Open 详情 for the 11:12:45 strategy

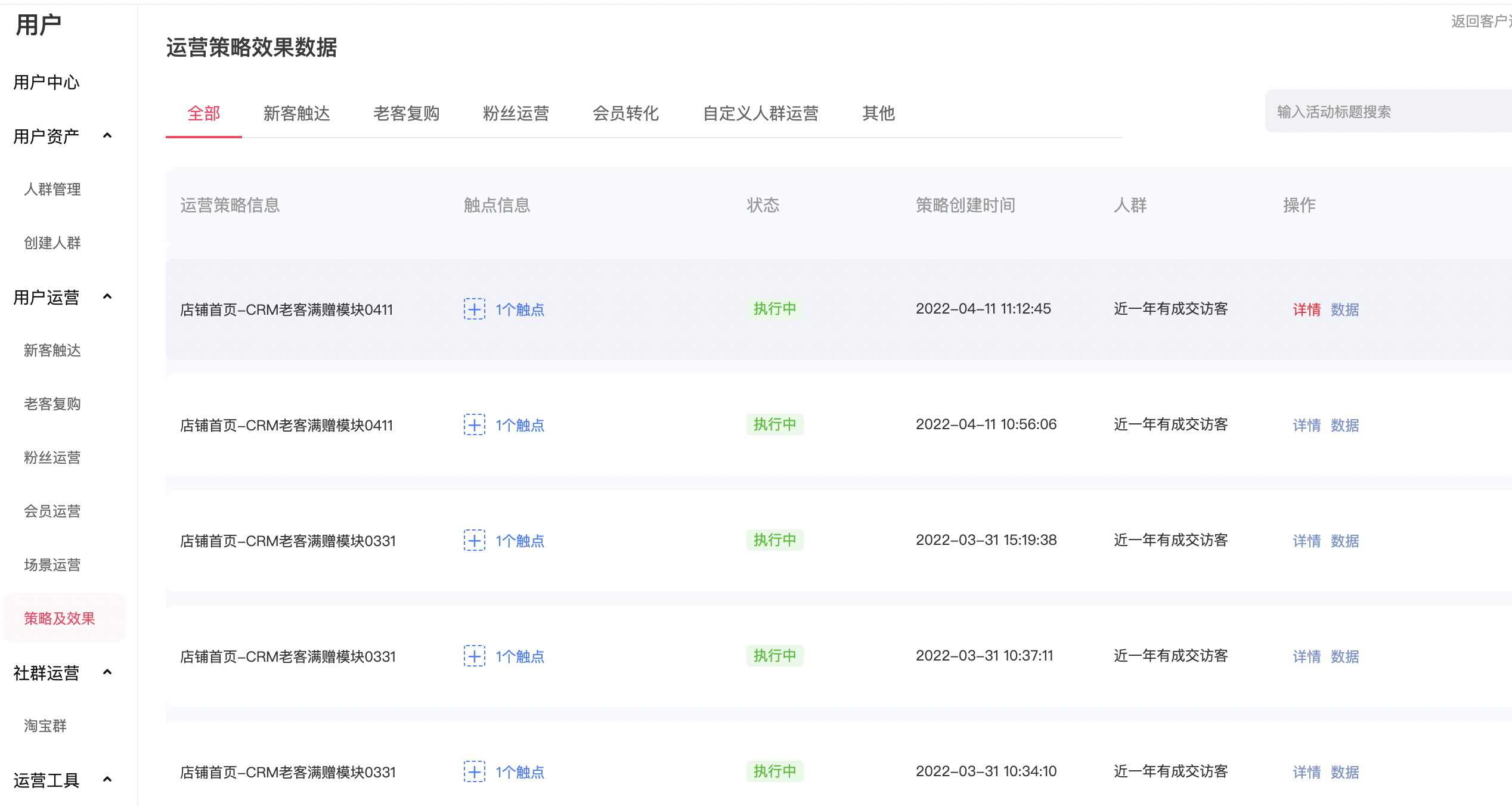pyautogui.click(x=1306, y=309)
